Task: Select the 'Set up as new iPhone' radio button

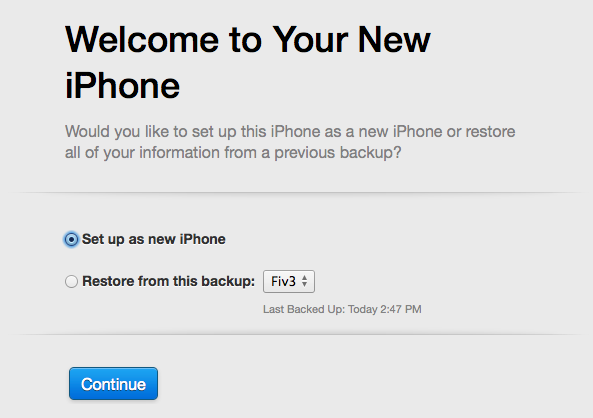Action: coord(71,239)
